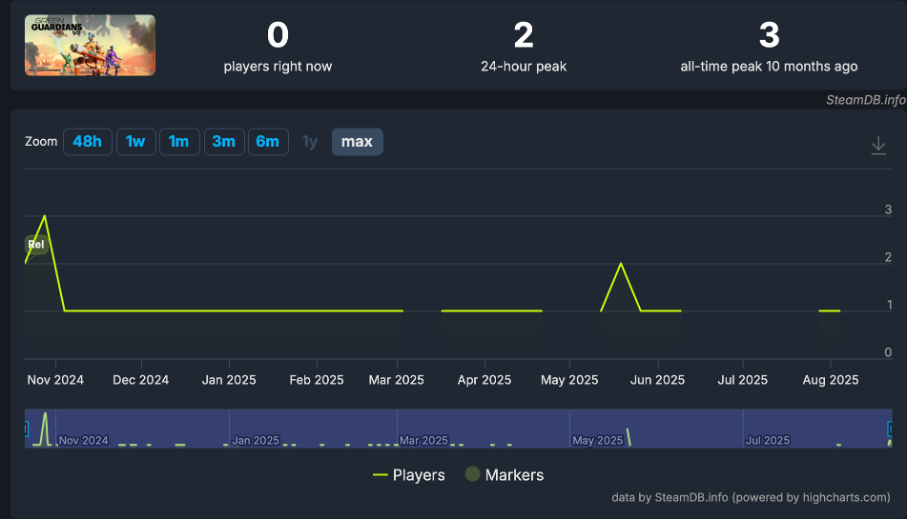Toggle the Markers series in legend
This screenshot has width=908, height=520.
(x=504, y=475)
